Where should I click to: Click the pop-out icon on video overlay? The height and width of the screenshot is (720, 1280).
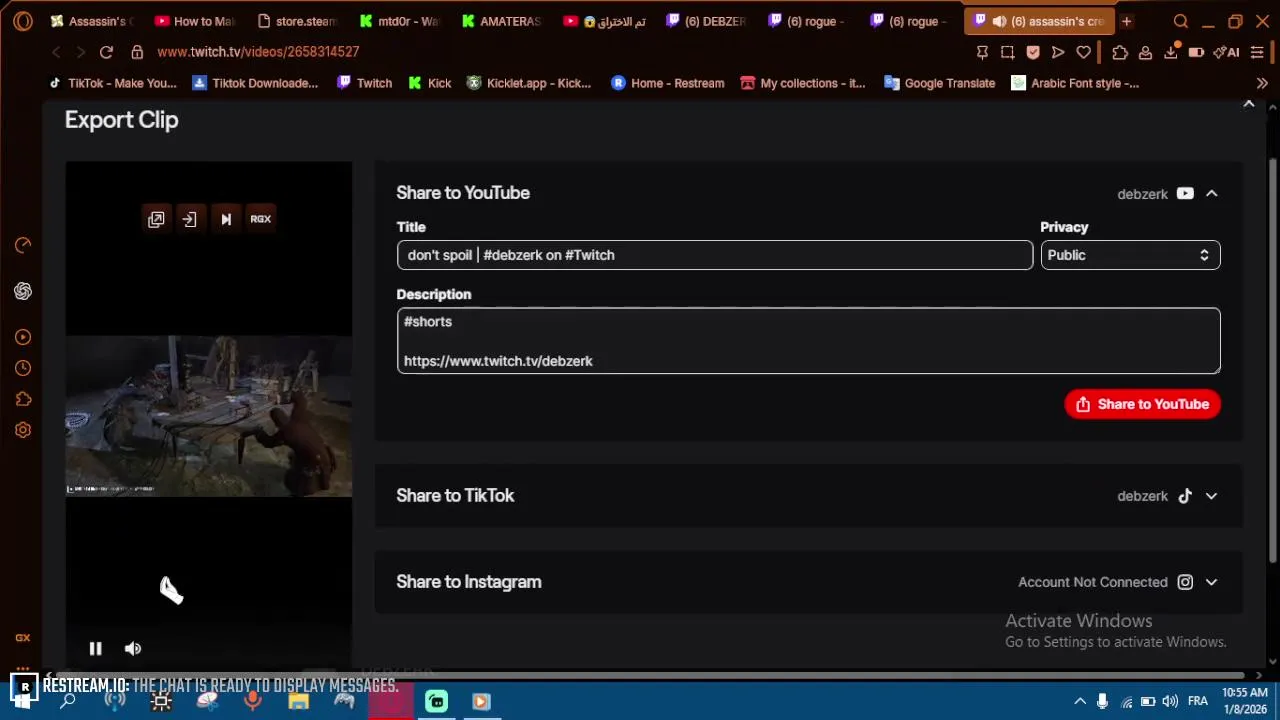(156, 219)
